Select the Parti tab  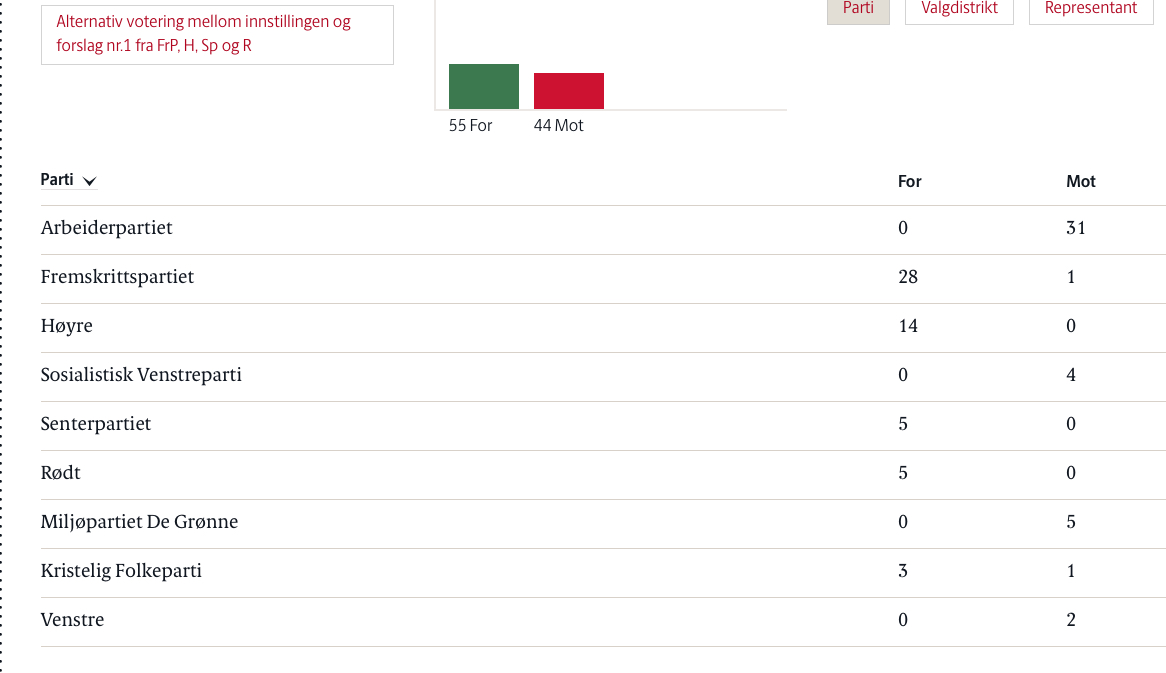pyautogui.click(x=858, y=9)
